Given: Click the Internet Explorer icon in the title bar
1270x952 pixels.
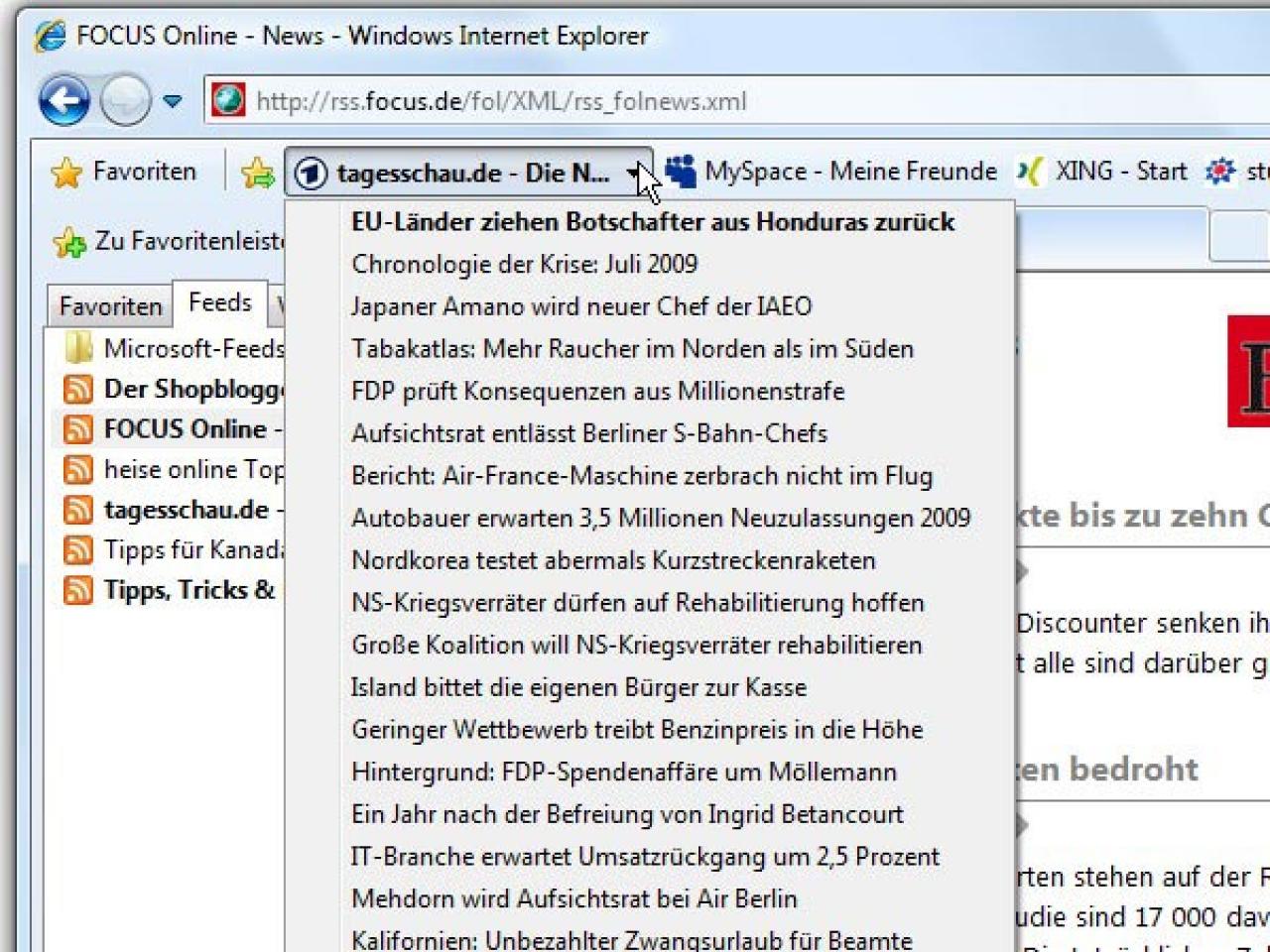Looking at the screenshot, I should pyautogui.click(x=51, y=37).
